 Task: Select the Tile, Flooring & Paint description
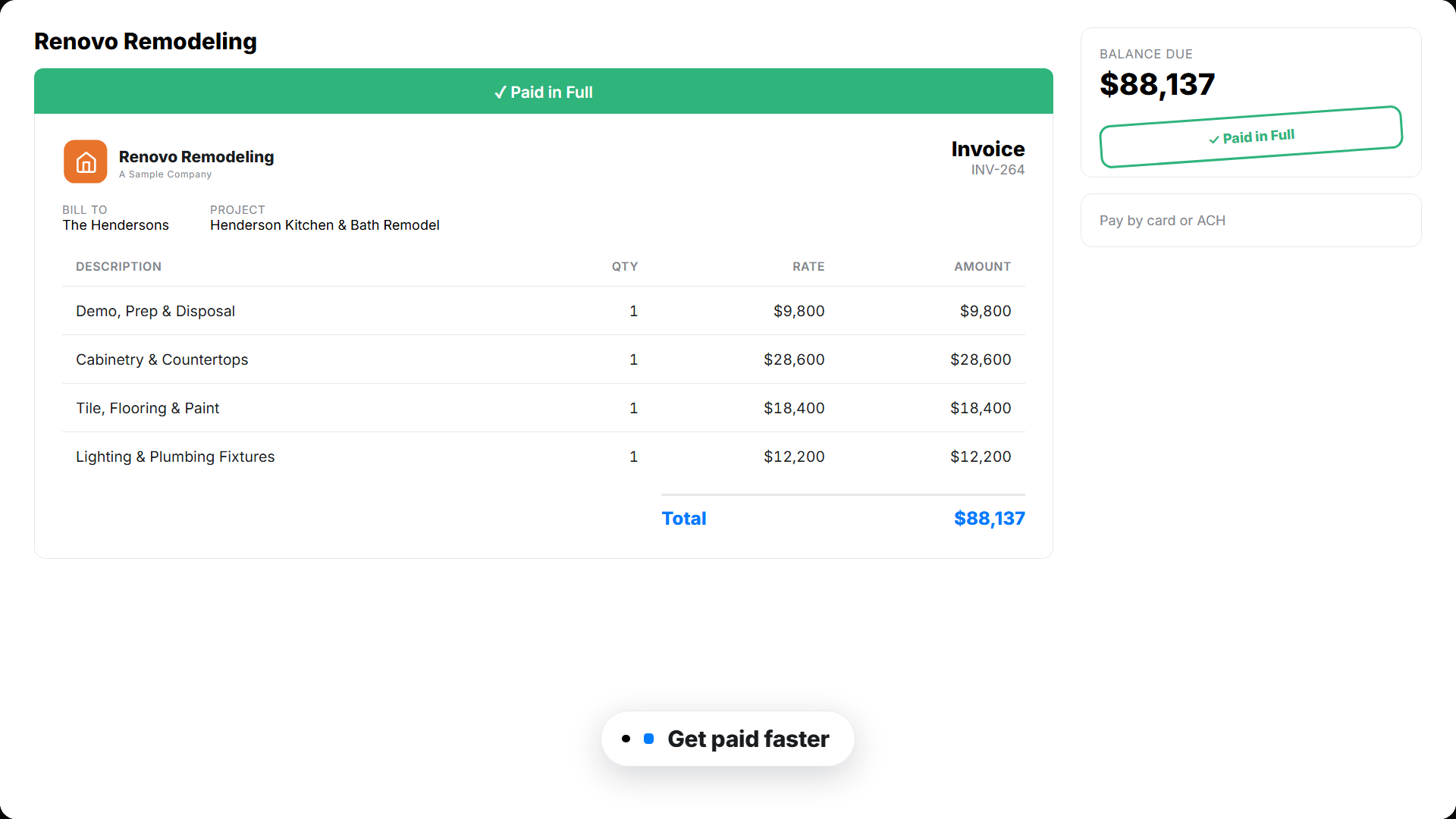[x=148, y=408]
